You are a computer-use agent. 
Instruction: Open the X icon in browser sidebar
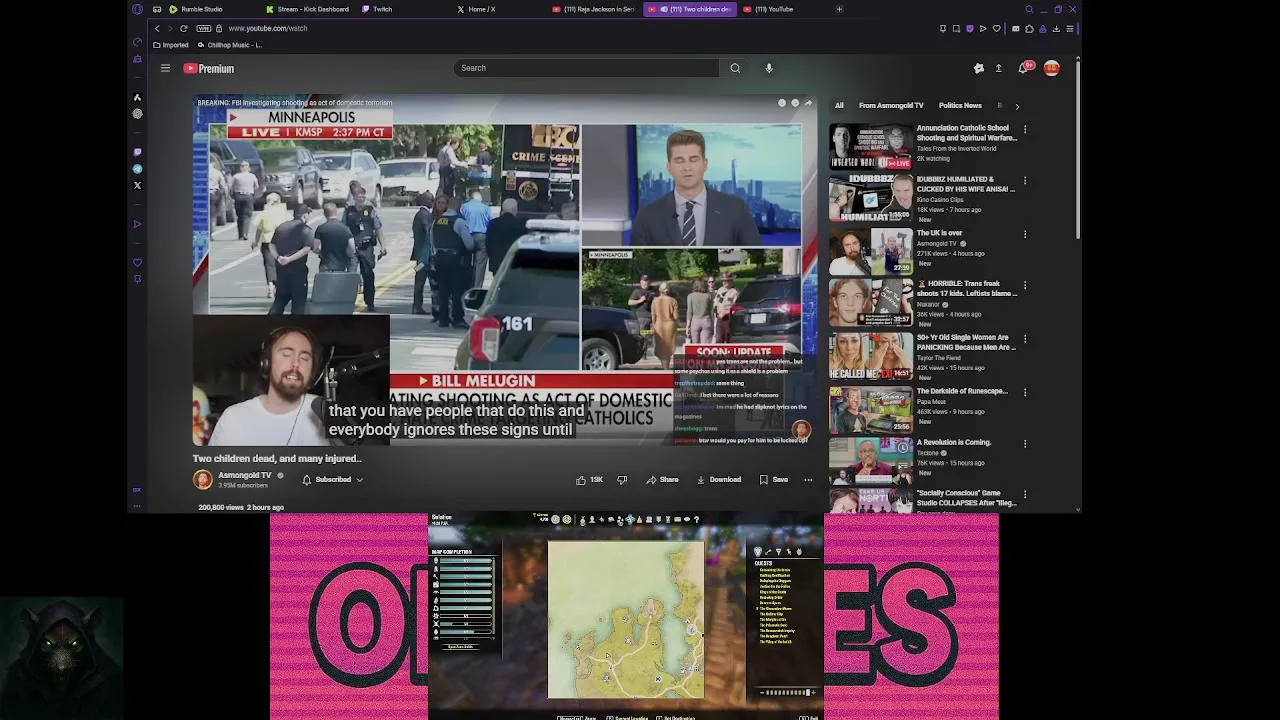click(137, 185)
